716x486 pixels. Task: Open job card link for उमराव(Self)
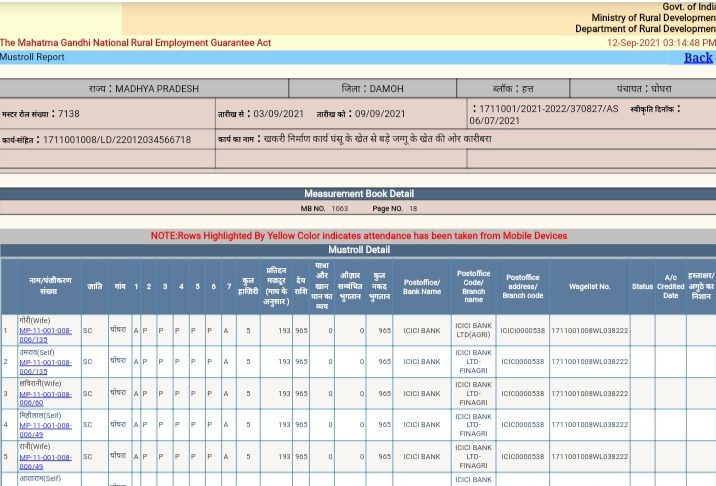[45, 367]
